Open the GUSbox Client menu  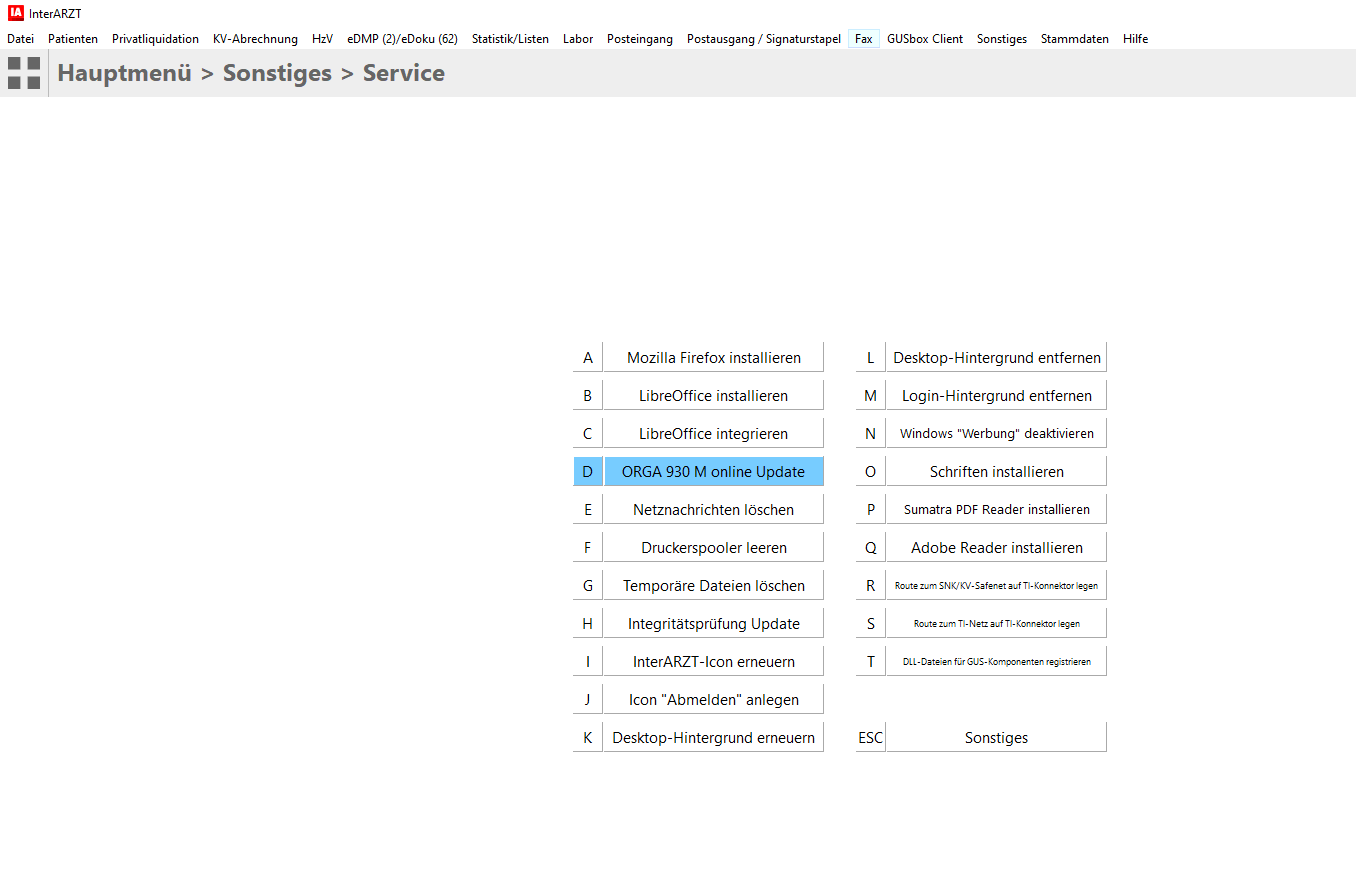click(925, 39)
